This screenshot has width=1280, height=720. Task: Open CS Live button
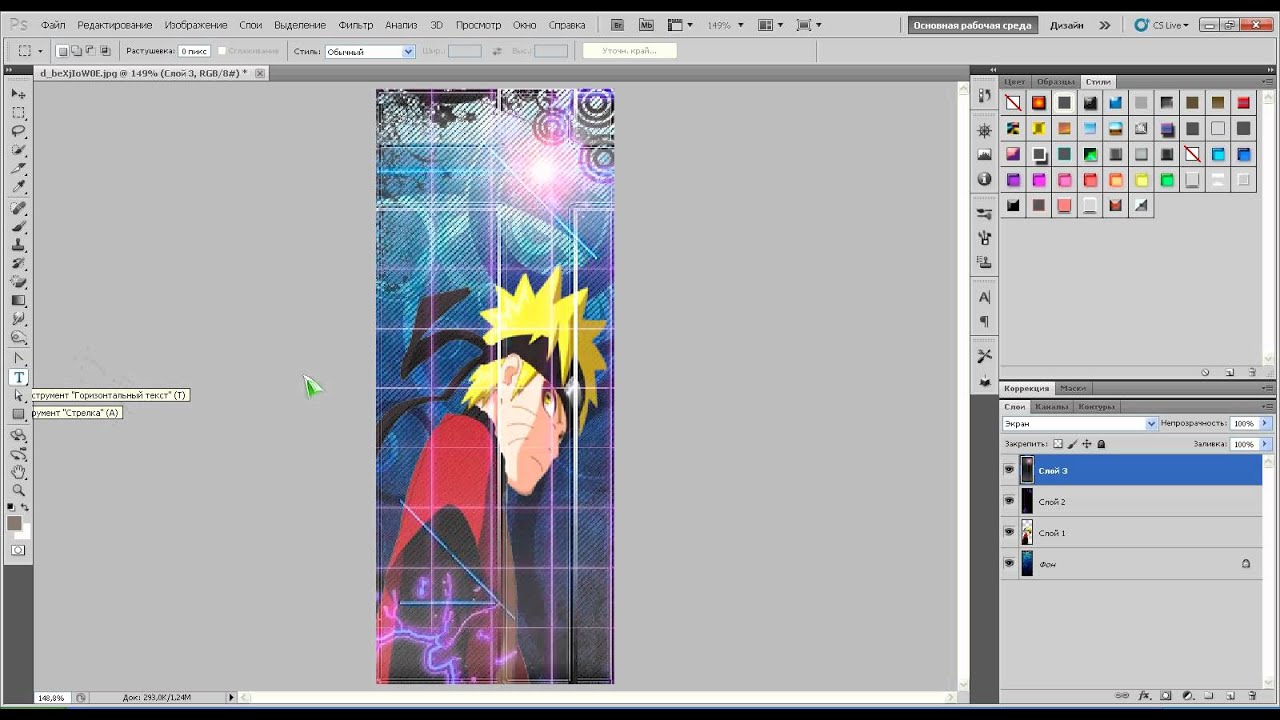coord(1161,25)
